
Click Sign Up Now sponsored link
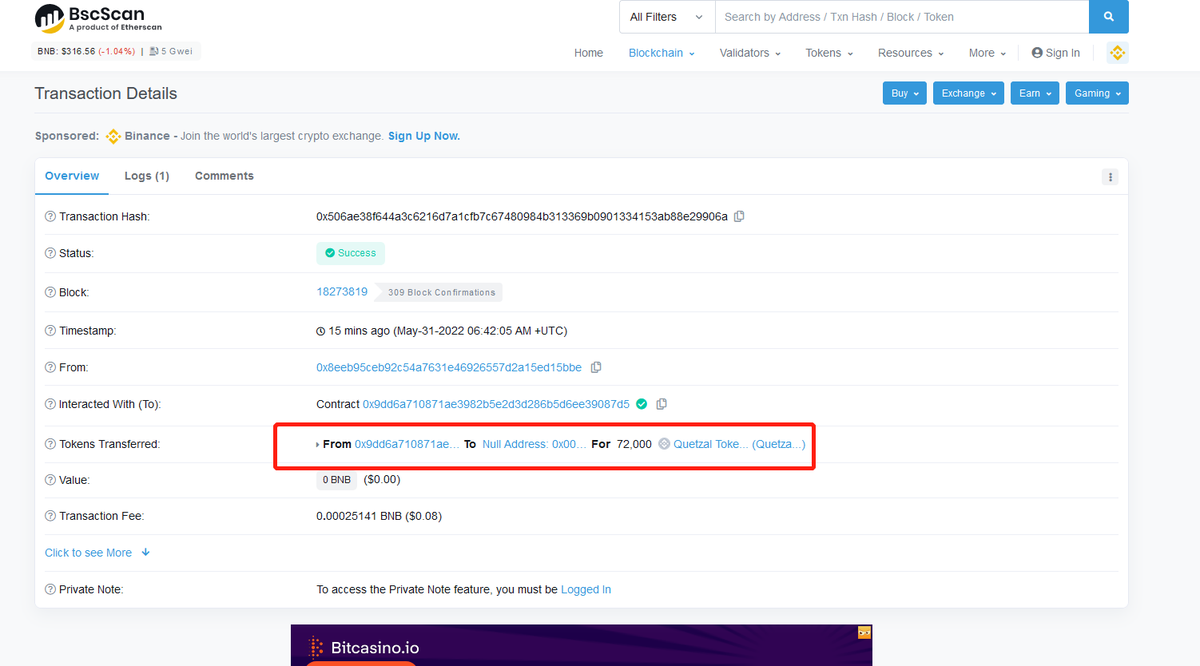[x=424, y=136]
